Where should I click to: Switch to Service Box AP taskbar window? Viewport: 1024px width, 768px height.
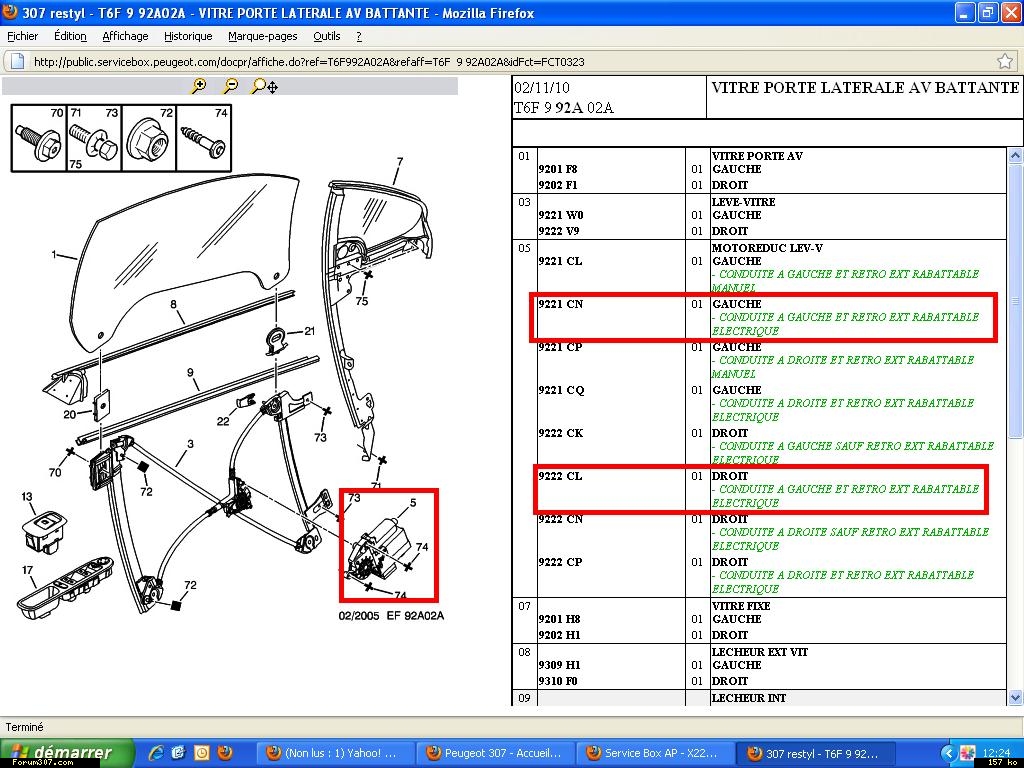pyautogui.click(x=655, y=753)
